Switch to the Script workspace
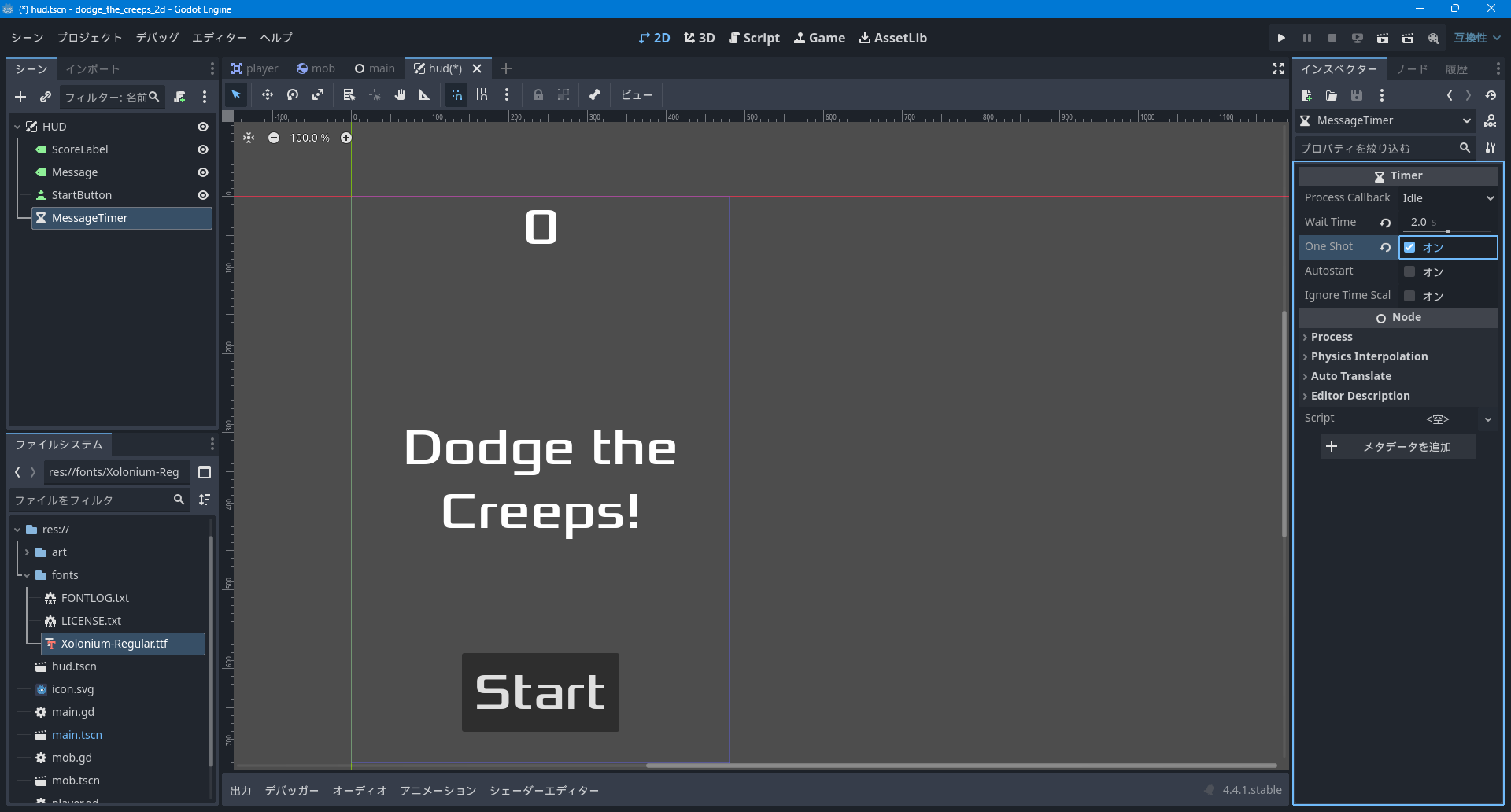The image size is (1511, 812). pos(755,38)
